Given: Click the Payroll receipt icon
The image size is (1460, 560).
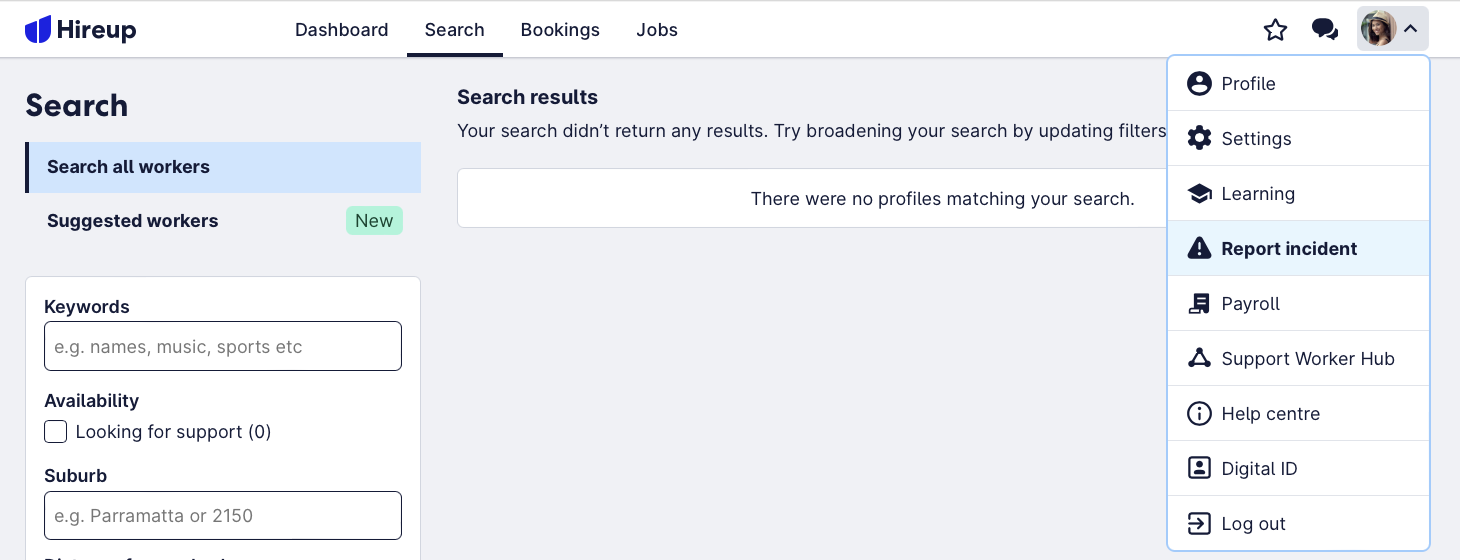Looking at the screenshot, I should click(1199, 303).
